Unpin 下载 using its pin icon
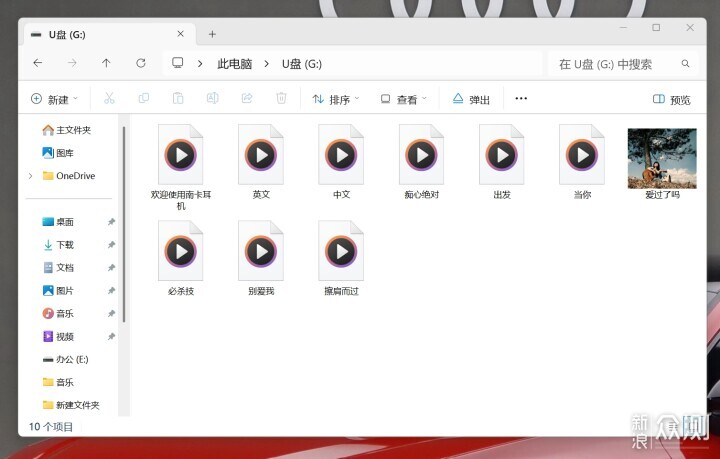Image resolution: width=720 pixels, height=459 pixels. pyautogui.click(x=111, y=245)
